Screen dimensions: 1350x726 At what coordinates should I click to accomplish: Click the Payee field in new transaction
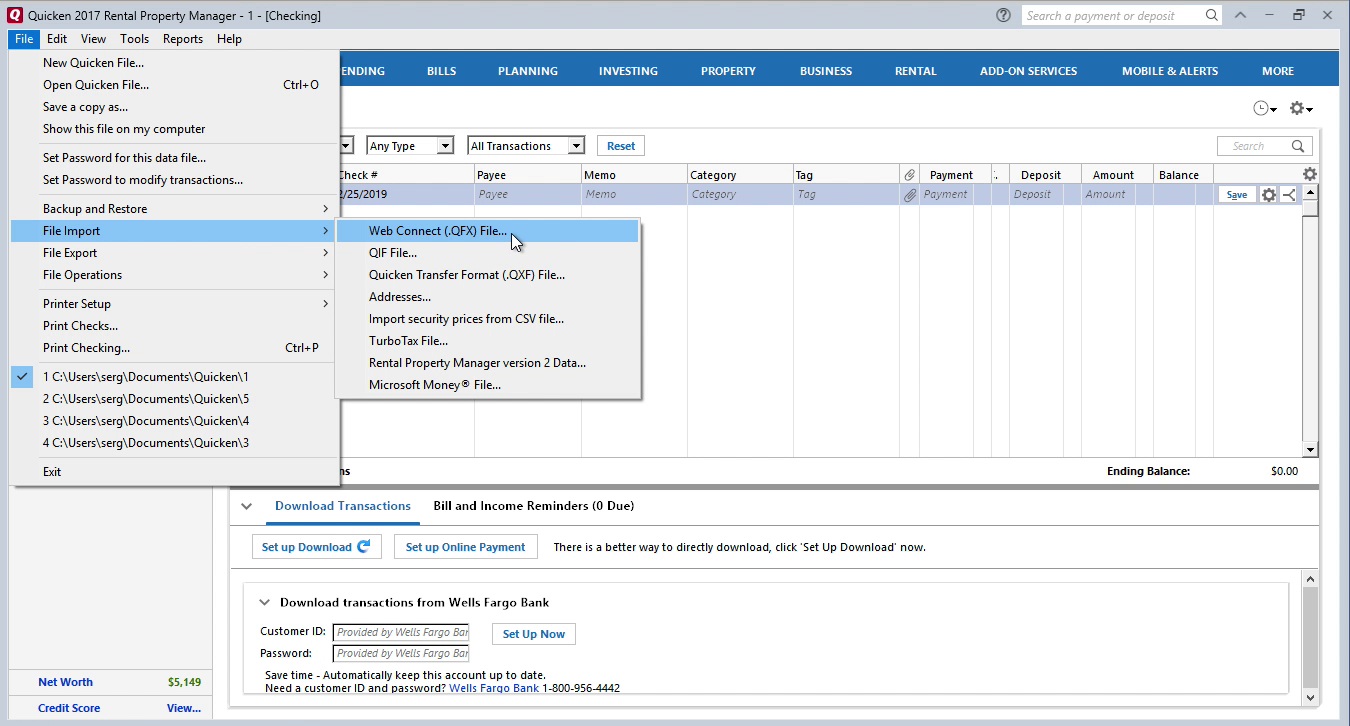(528, 195)
